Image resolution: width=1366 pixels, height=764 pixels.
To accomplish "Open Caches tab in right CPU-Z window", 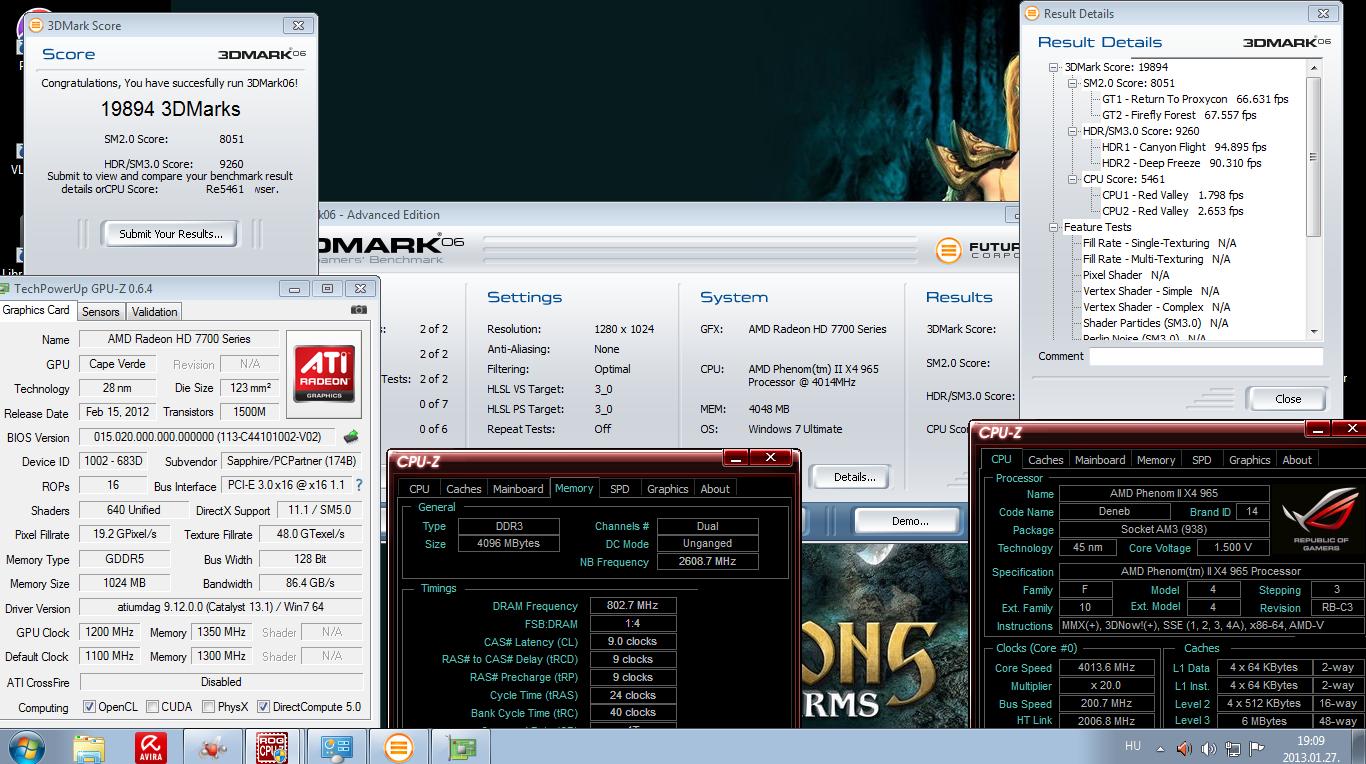I will 1046,460.
